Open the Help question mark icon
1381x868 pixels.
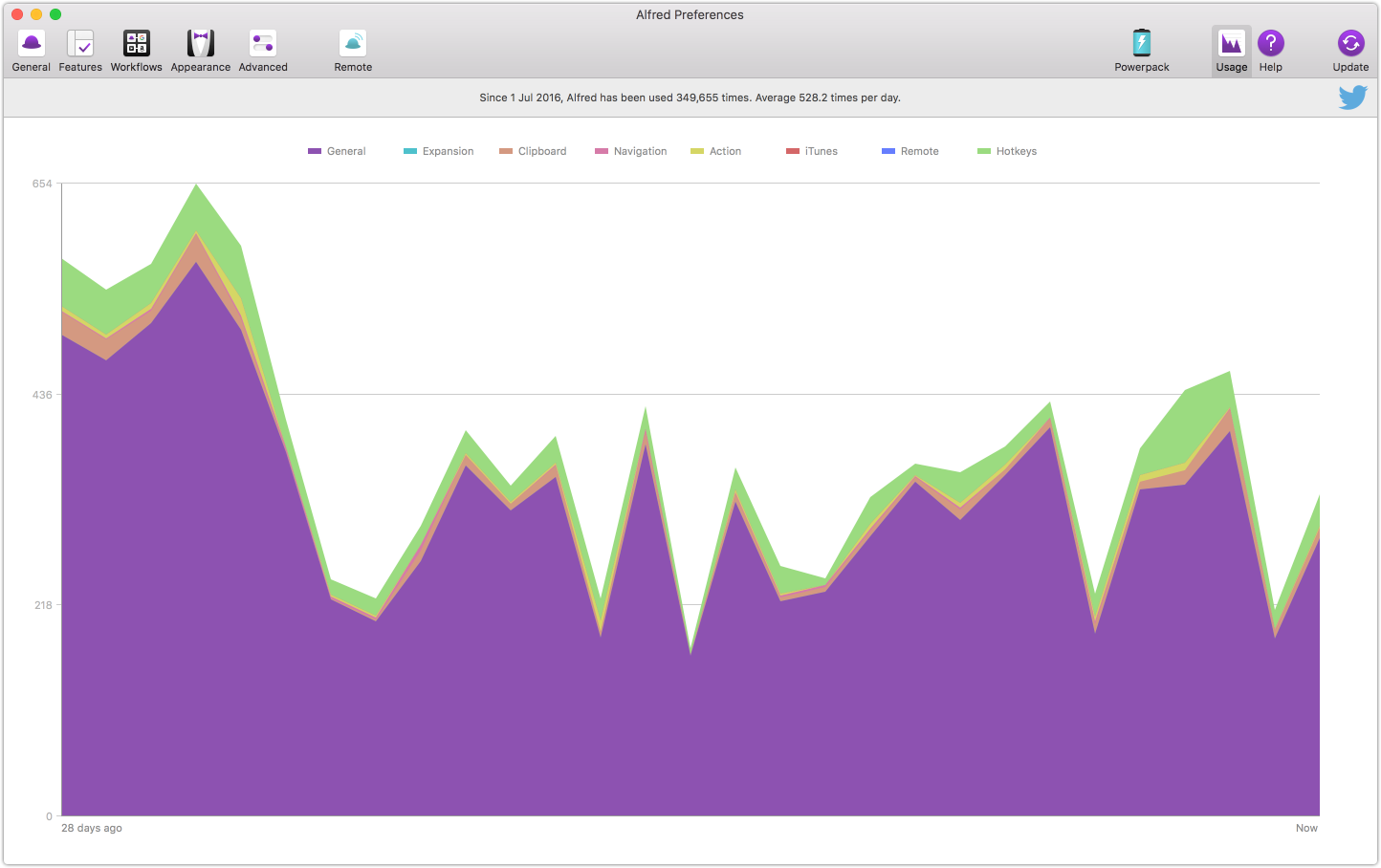(x=1271, y=43)
